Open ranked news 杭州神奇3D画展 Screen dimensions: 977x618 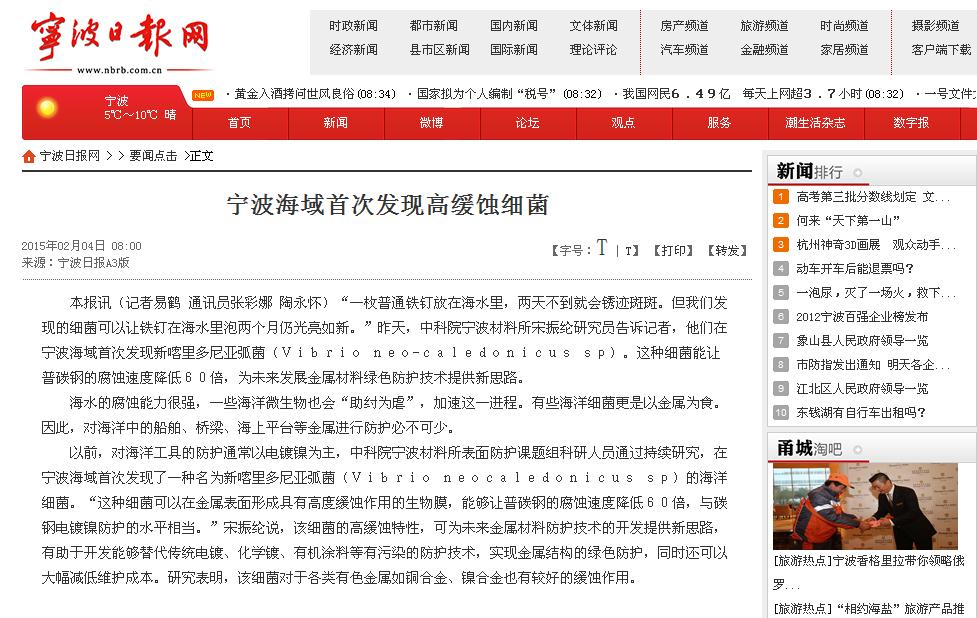click(875, 245)
